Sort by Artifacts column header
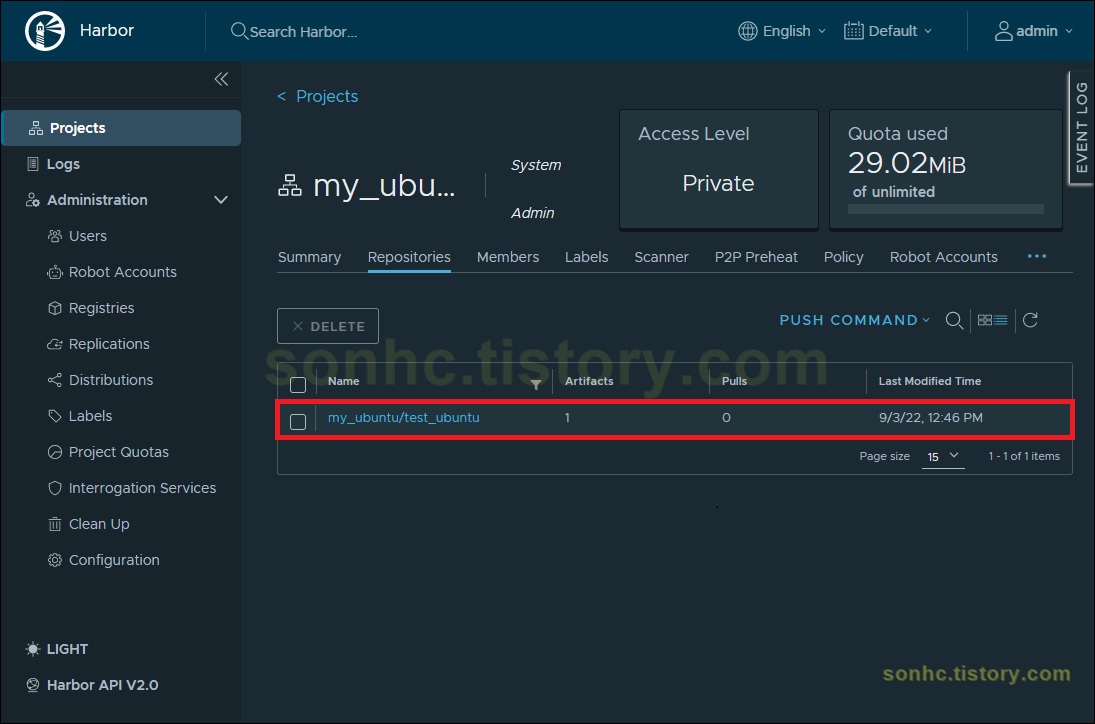1095x724 pixels. (589, 381)
